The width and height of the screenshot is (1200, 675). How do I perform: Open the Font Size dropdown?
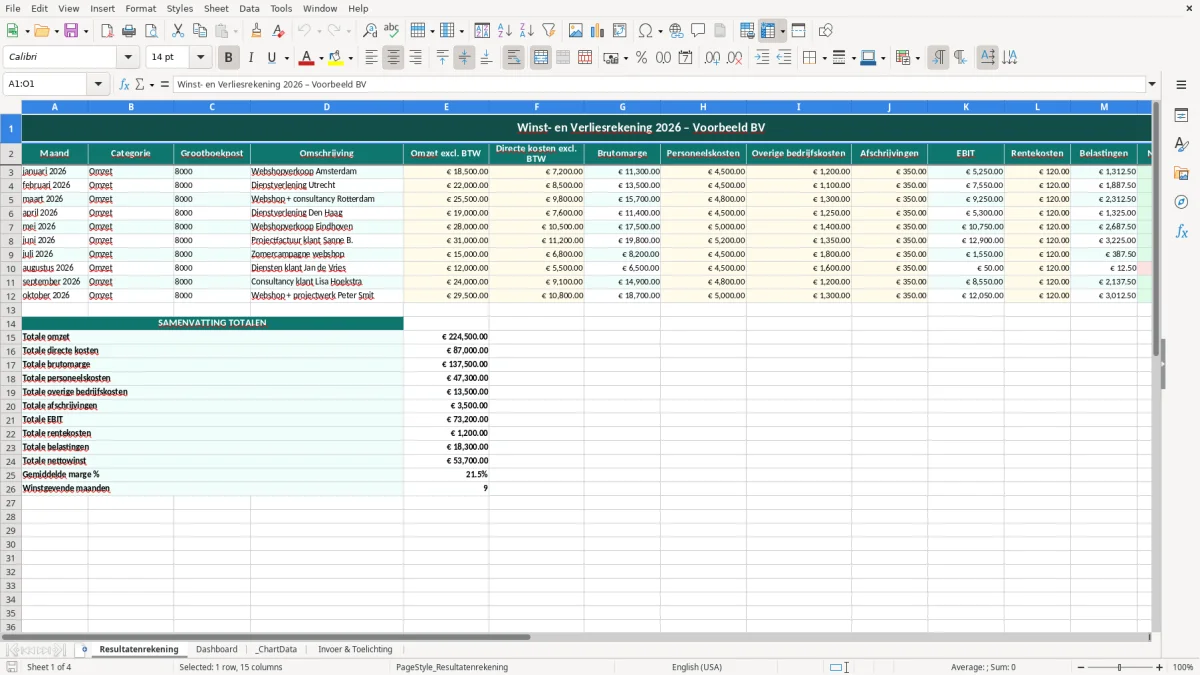pyautogui.click(x=200, y=58)
